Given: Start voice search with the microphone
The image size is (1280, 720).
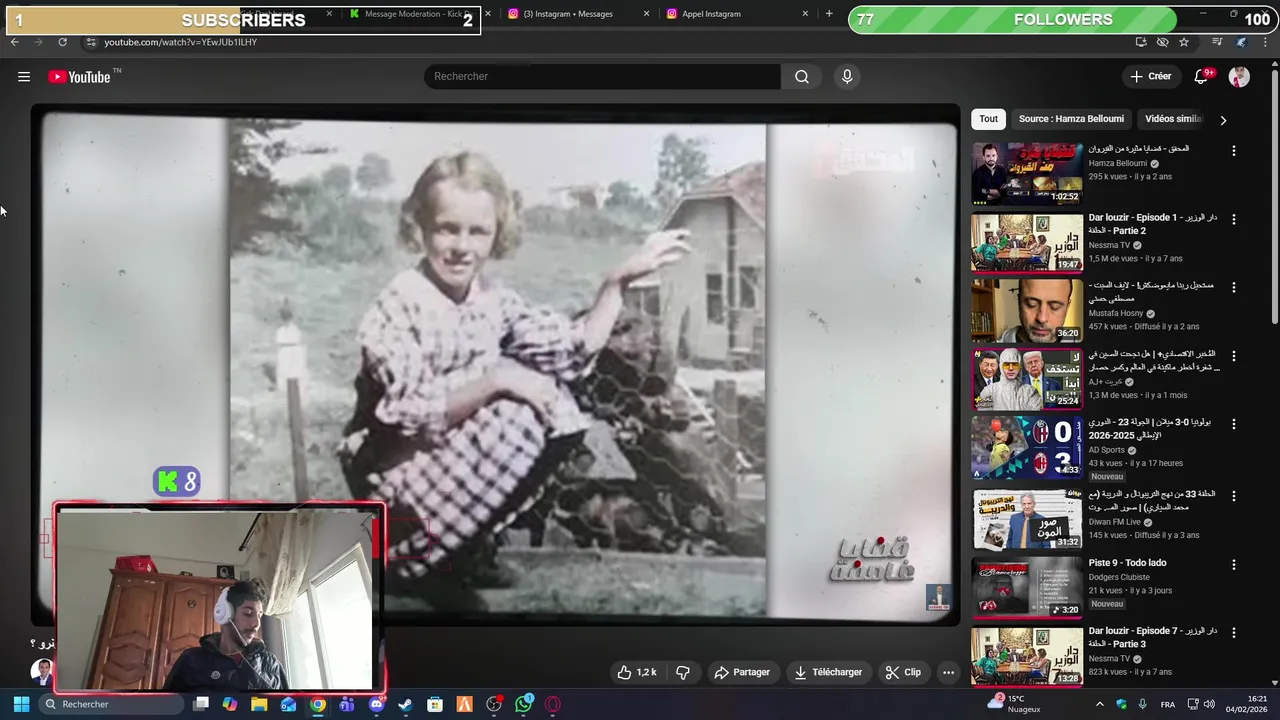Looking at the screenshot, I should (847, 77).
